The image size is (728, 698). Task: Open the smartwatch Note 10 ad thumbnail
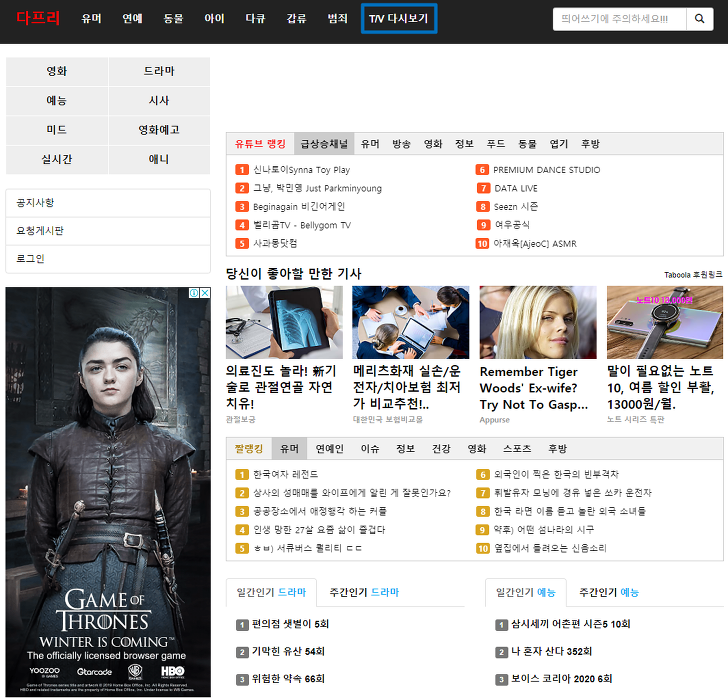coord(665,322)
